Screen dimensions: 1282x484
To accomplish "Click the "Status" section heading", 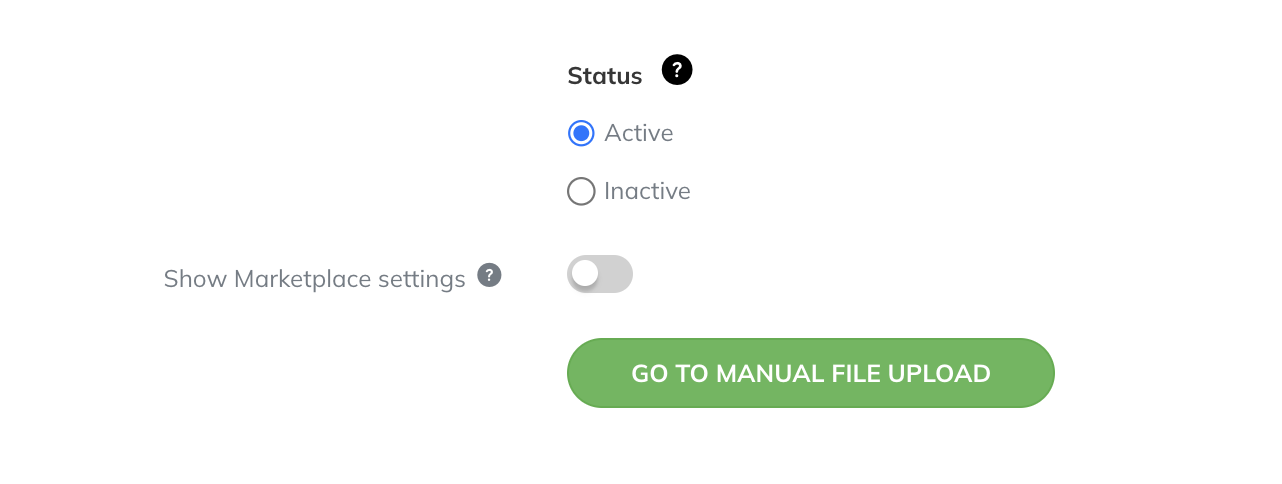I will [605, 76].
